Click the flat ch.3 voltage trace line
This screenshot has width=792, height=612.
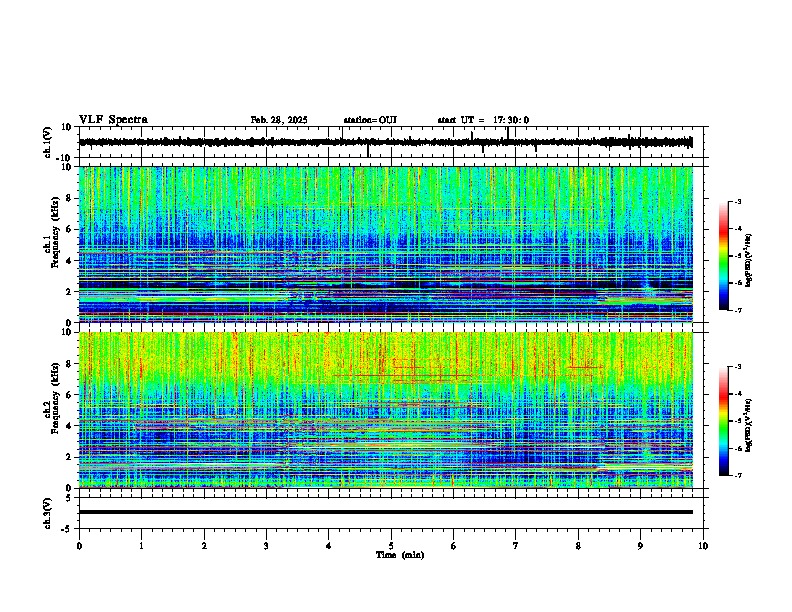pos(386,512)
